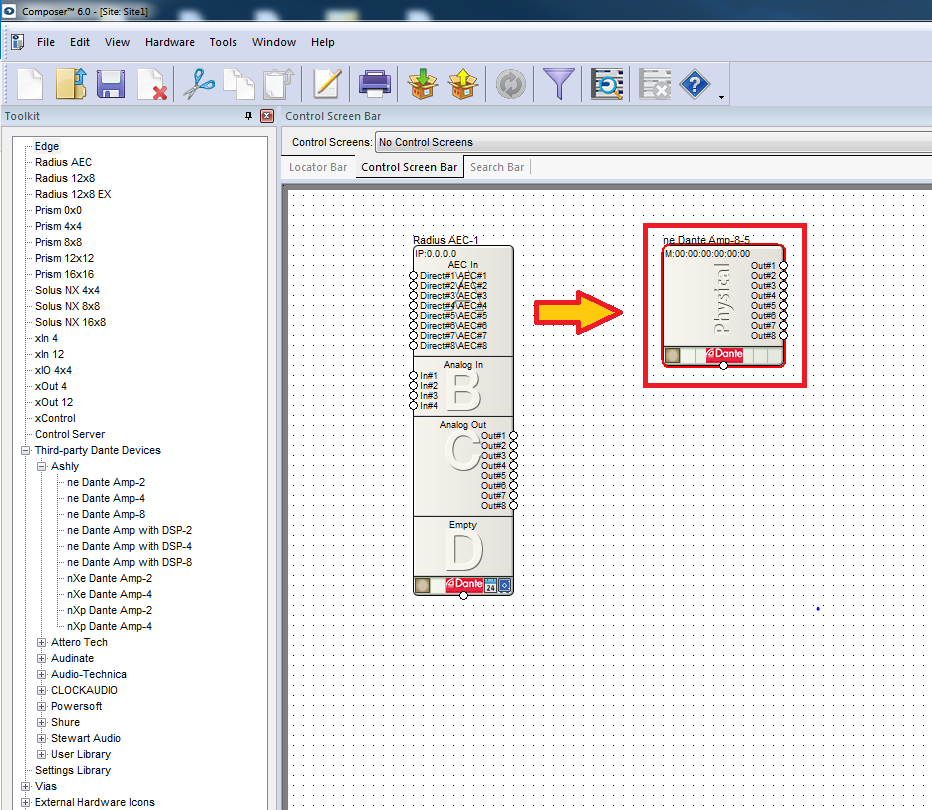The image size is (932, 810).
Task: Select ne Dante Amp-8 item
Action: point(106,515)
